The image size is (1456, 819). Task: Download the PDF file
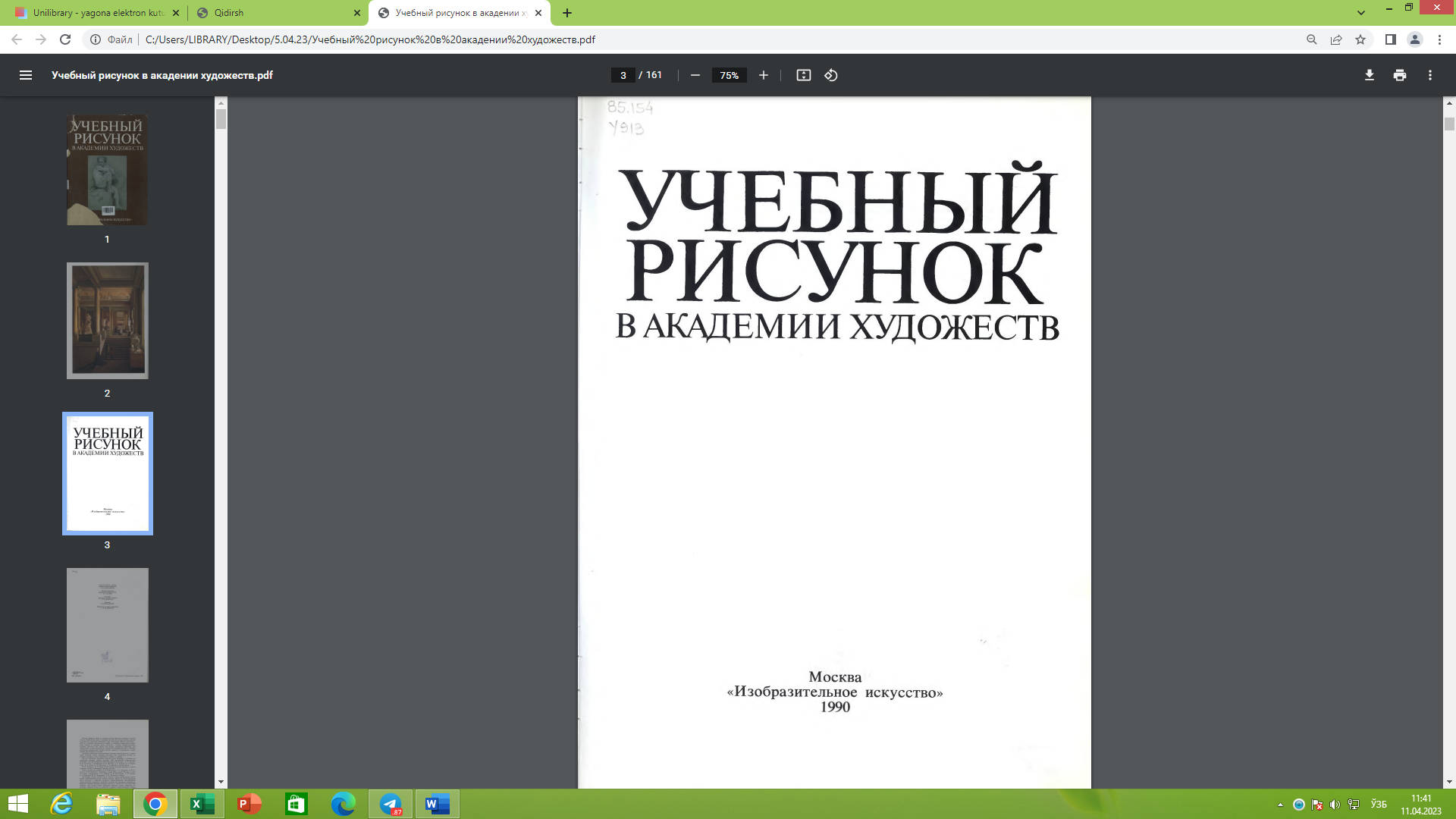pos(1369,75)
